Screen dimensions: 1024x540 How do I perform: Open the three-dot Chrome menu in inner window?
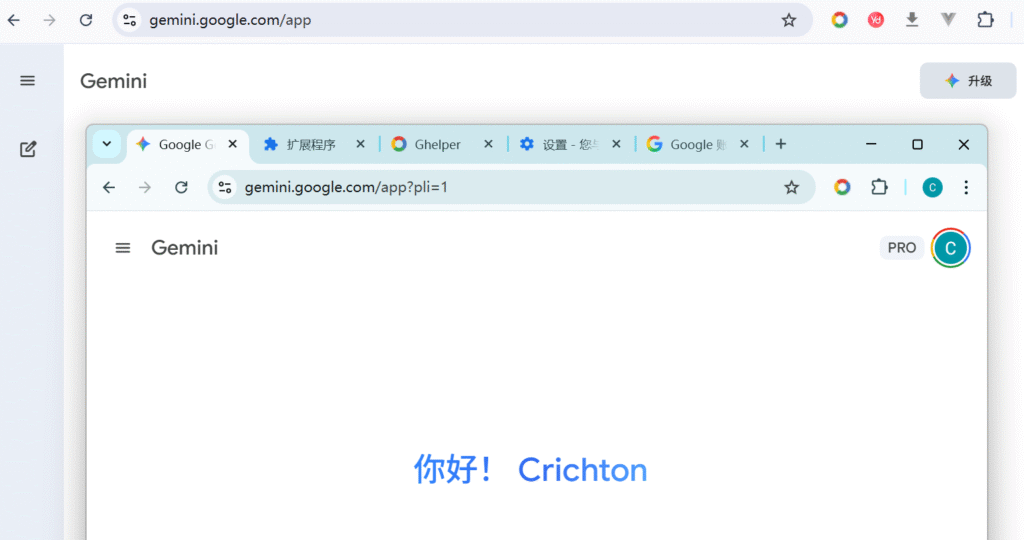pyautogui.click(x=966, y=187)
